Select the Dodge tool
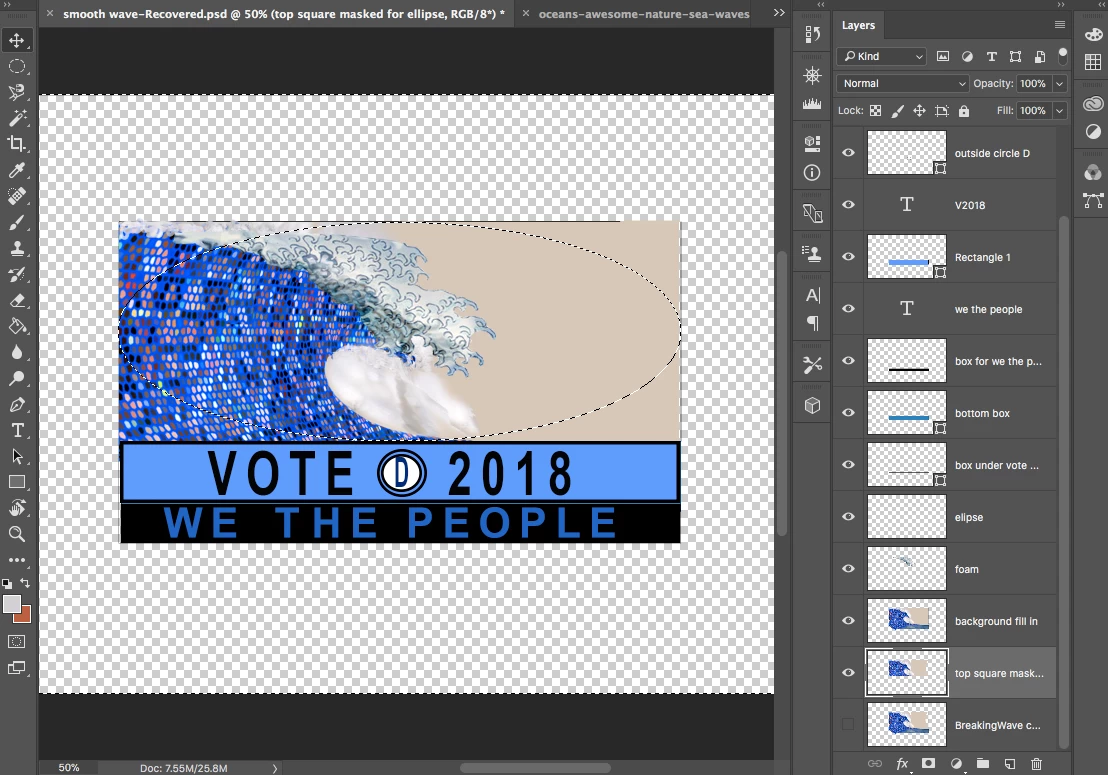The height and width of the screenshot is (775, 1108). click(17, 379)
